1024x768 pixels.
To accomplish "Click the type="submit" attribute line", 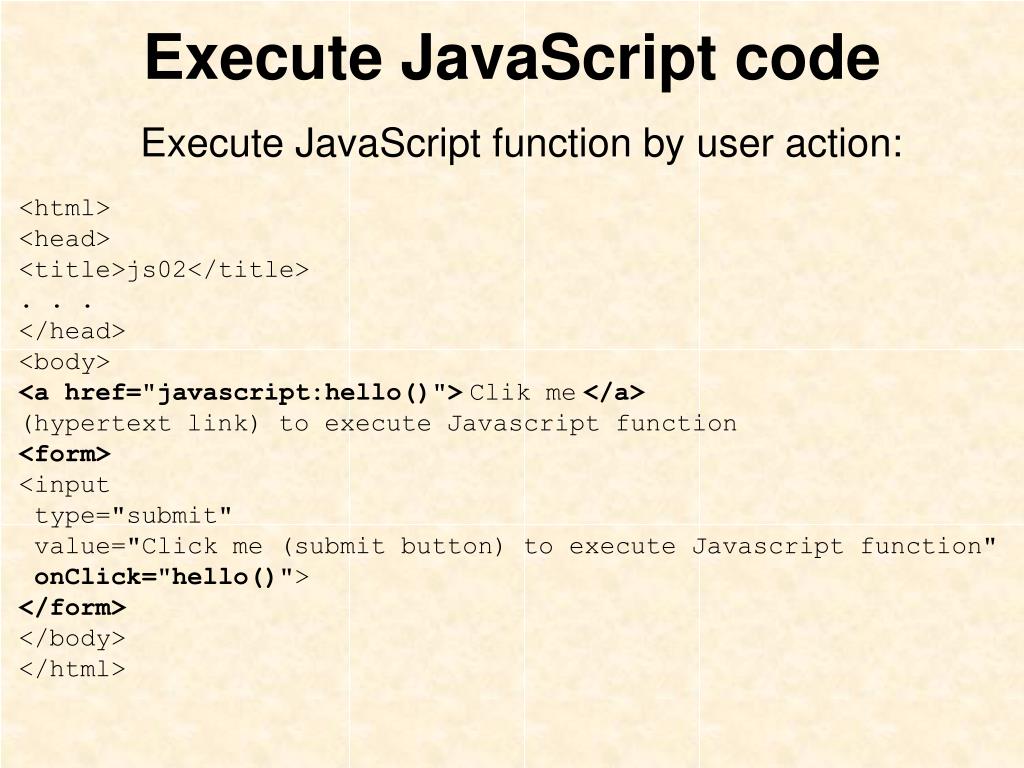I will click(x=133, y=516).
